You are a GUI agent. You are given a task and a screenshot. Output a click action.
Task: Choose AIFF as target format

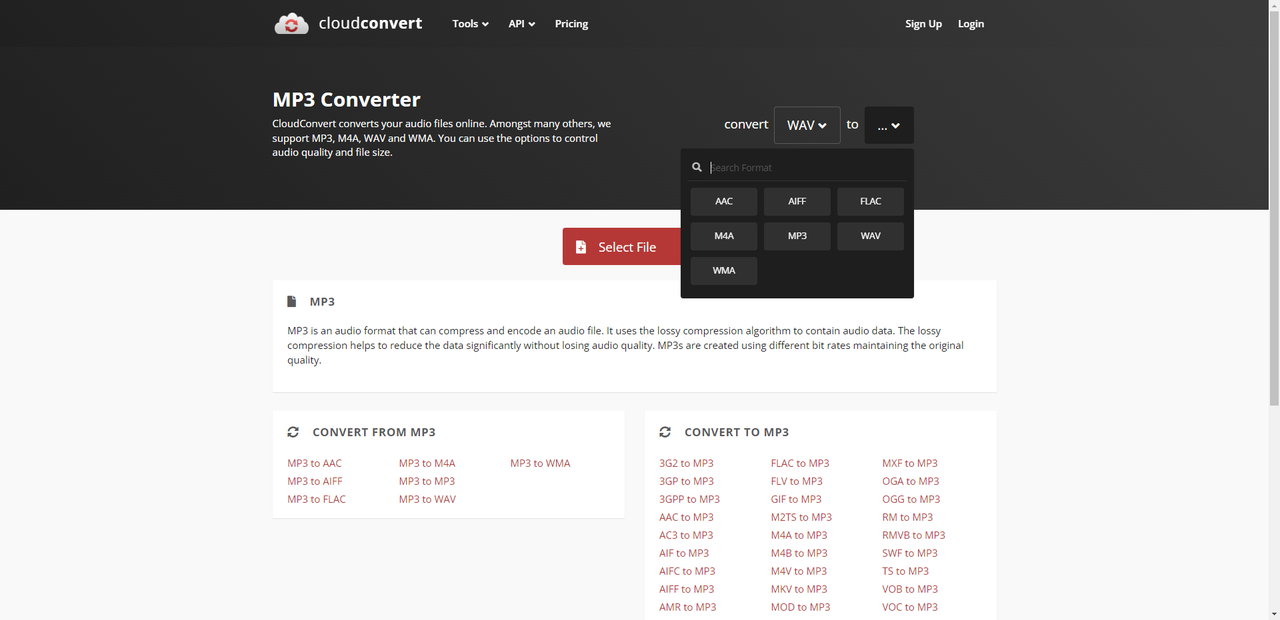(797, 201)
